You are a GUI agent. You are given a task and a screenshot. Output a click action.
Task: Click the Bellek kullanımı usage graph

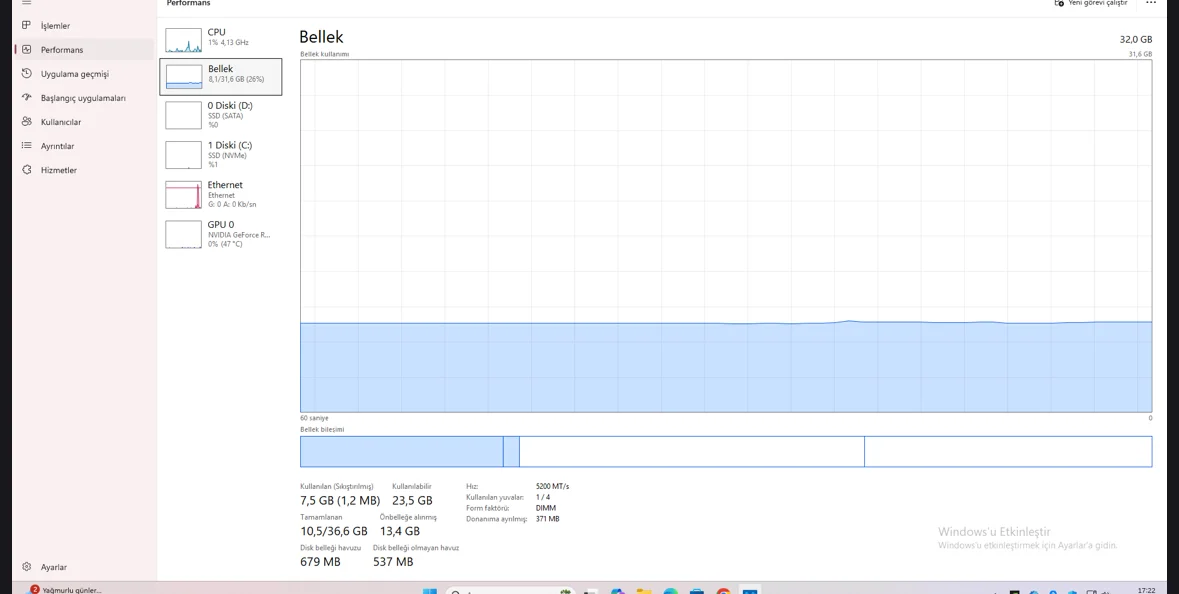point(726,236)
